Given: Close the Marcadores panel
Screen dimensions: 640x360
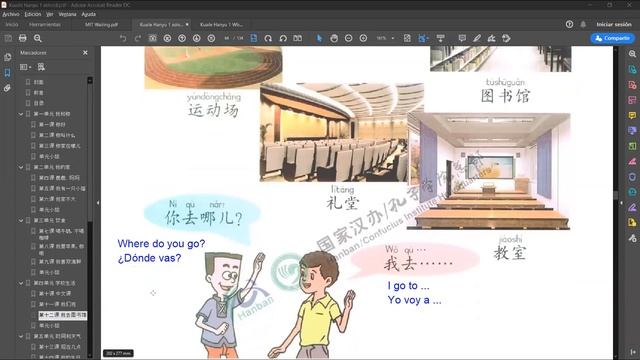Looking at the screenshot, I should coord(85,53).
